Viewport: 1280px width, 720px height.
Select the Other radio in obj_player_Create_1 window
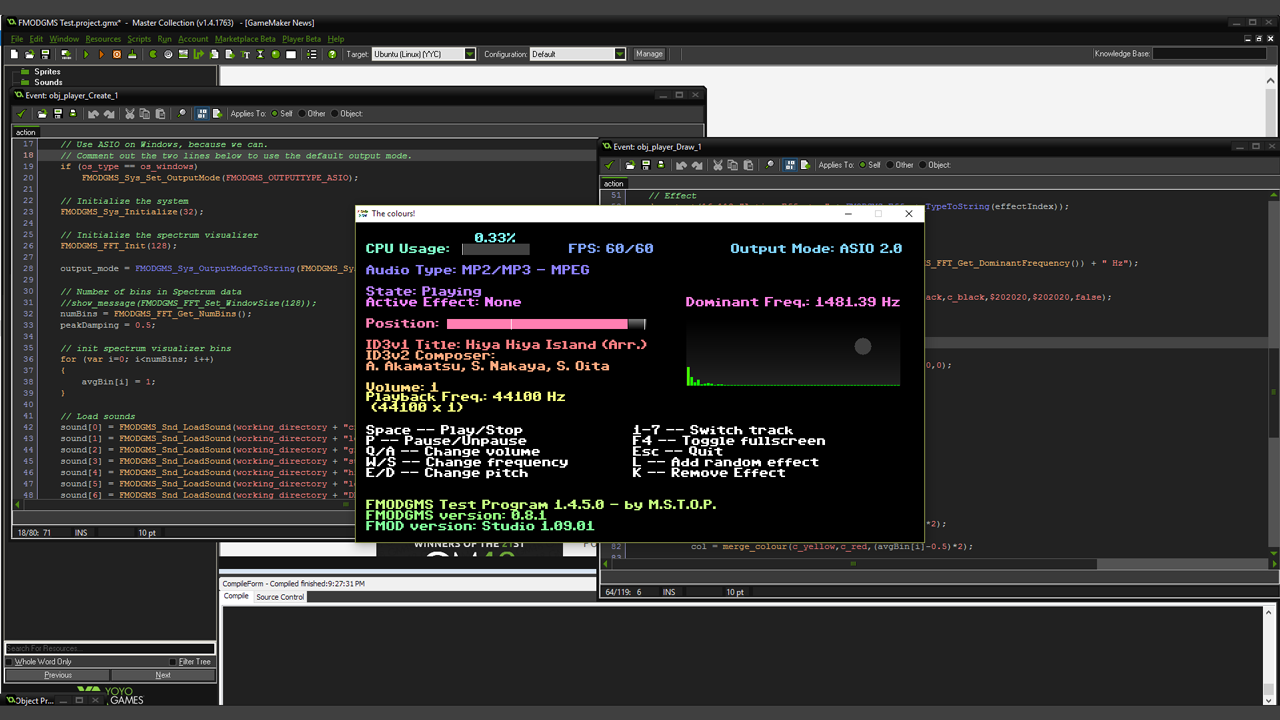point(302,114)
